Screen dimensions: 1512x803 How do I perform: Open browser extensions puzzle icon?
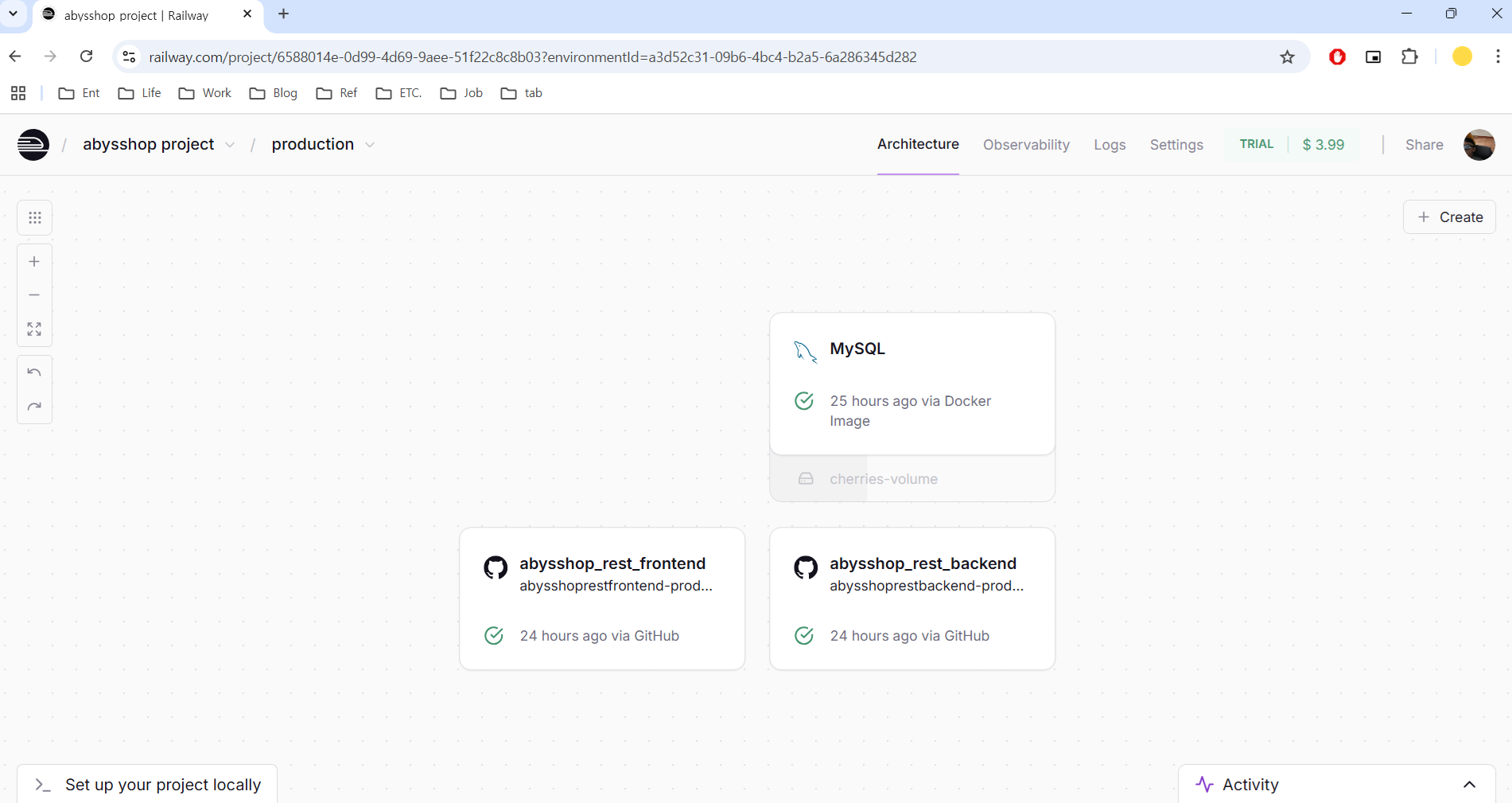(1409, 57)
